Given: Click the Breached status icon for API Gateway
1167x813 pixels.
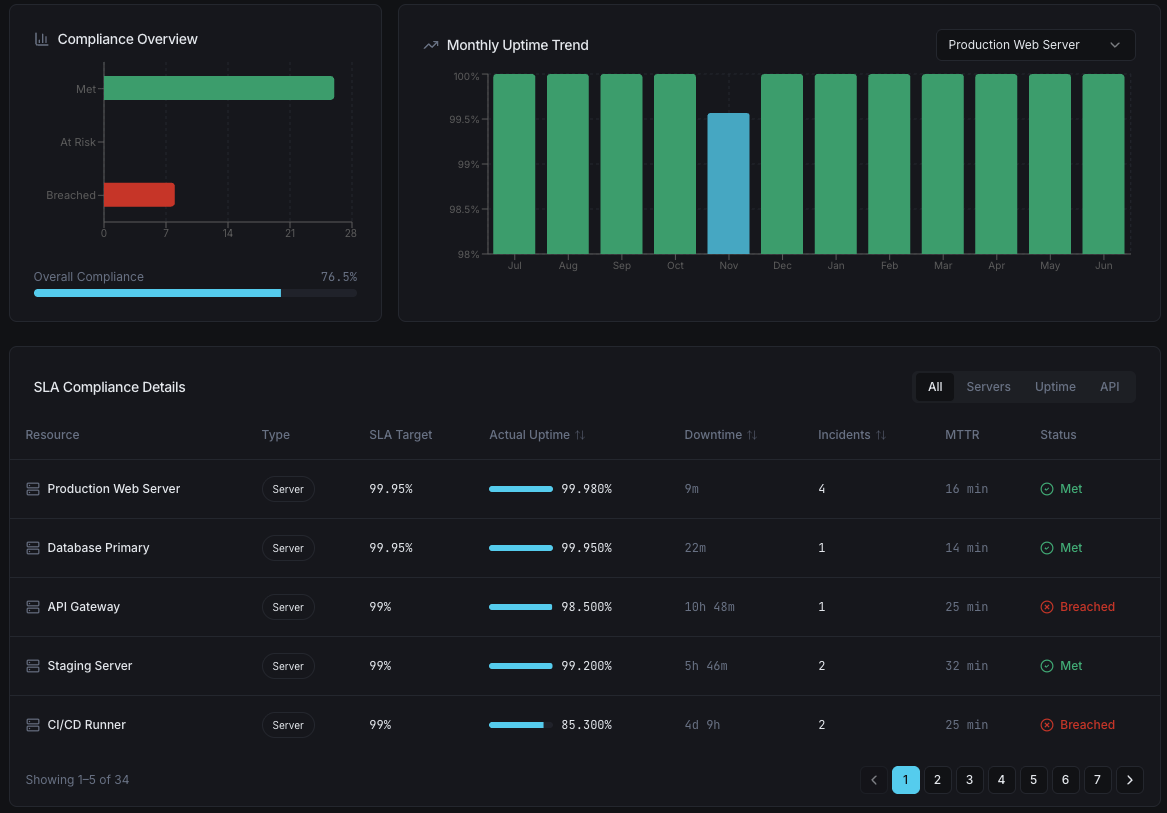Looking at the screenshot, I should tap(1047, 607).
